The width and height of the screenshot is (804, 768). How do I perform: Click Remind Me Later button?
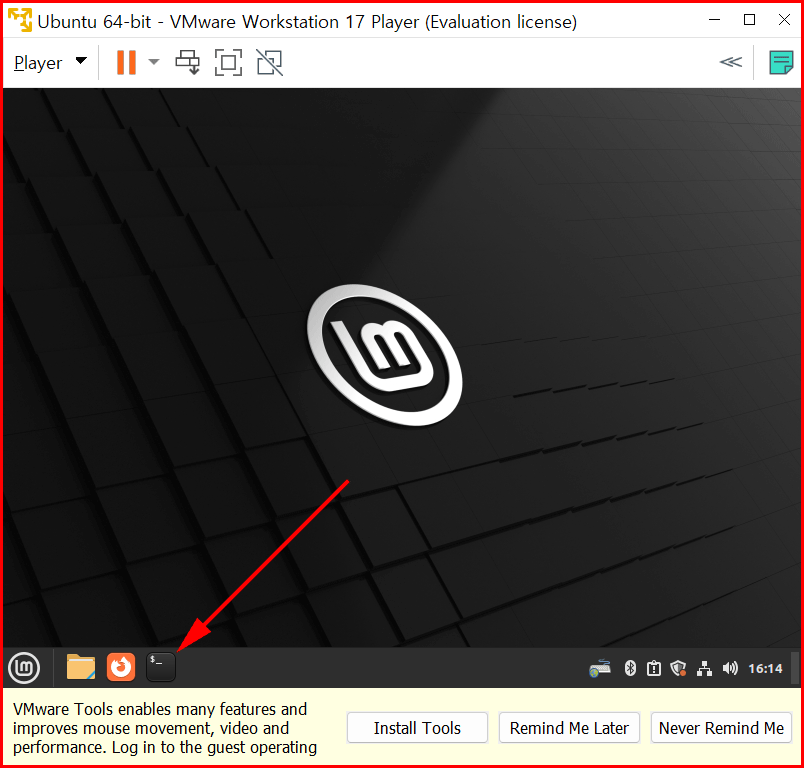(x=569, y=728)
